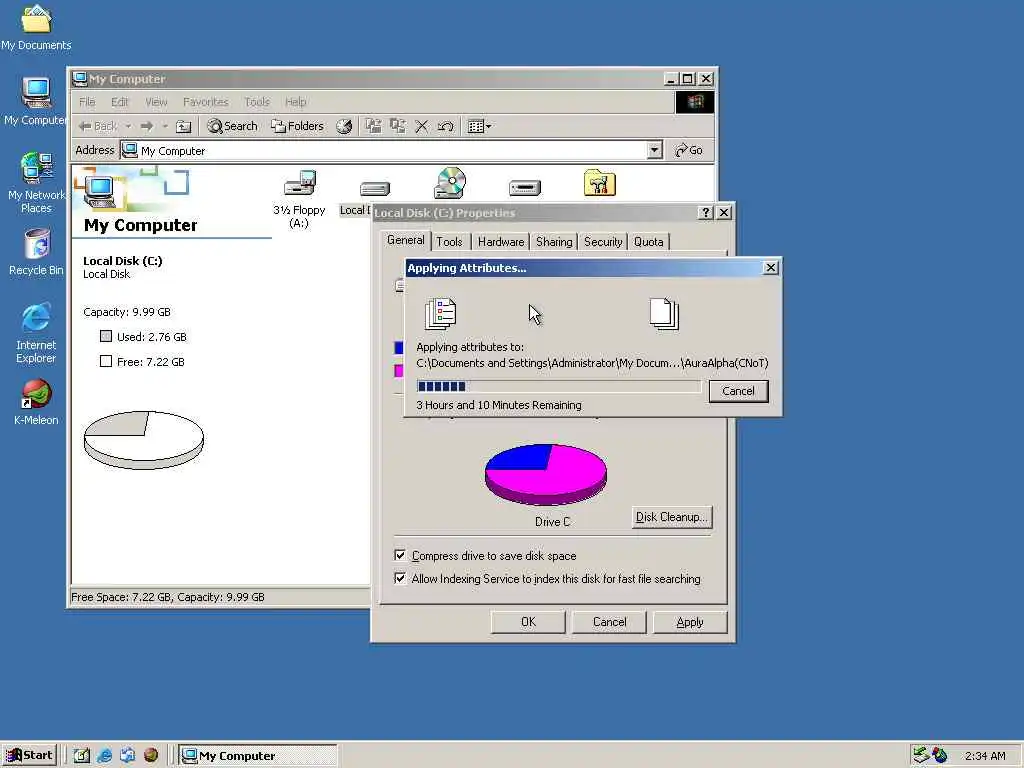Viewport: 1024px width, 768px height.
Task: Switch to the Sharing tab
Action: [x=554, y=242]
